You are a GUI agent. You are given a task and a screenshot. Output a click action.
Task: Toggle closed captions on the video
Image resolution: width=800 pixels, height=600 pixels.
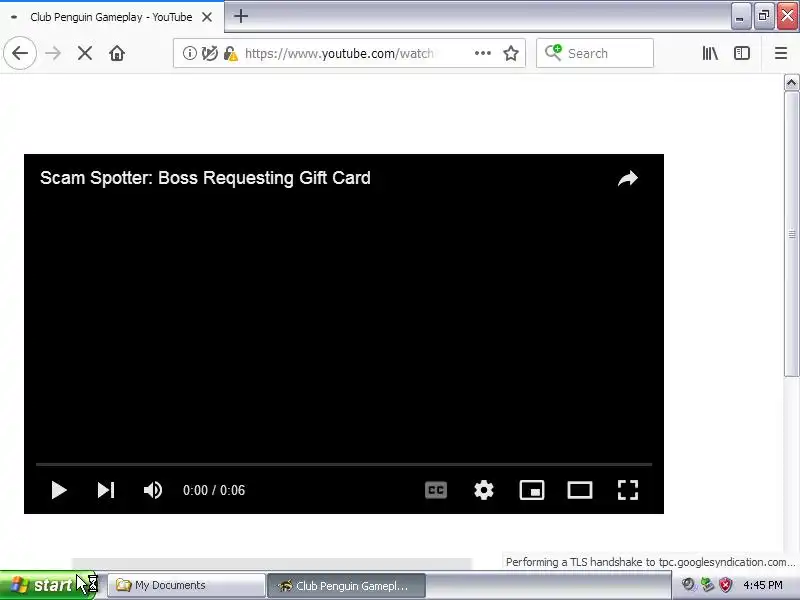click(x=436, y=490)
